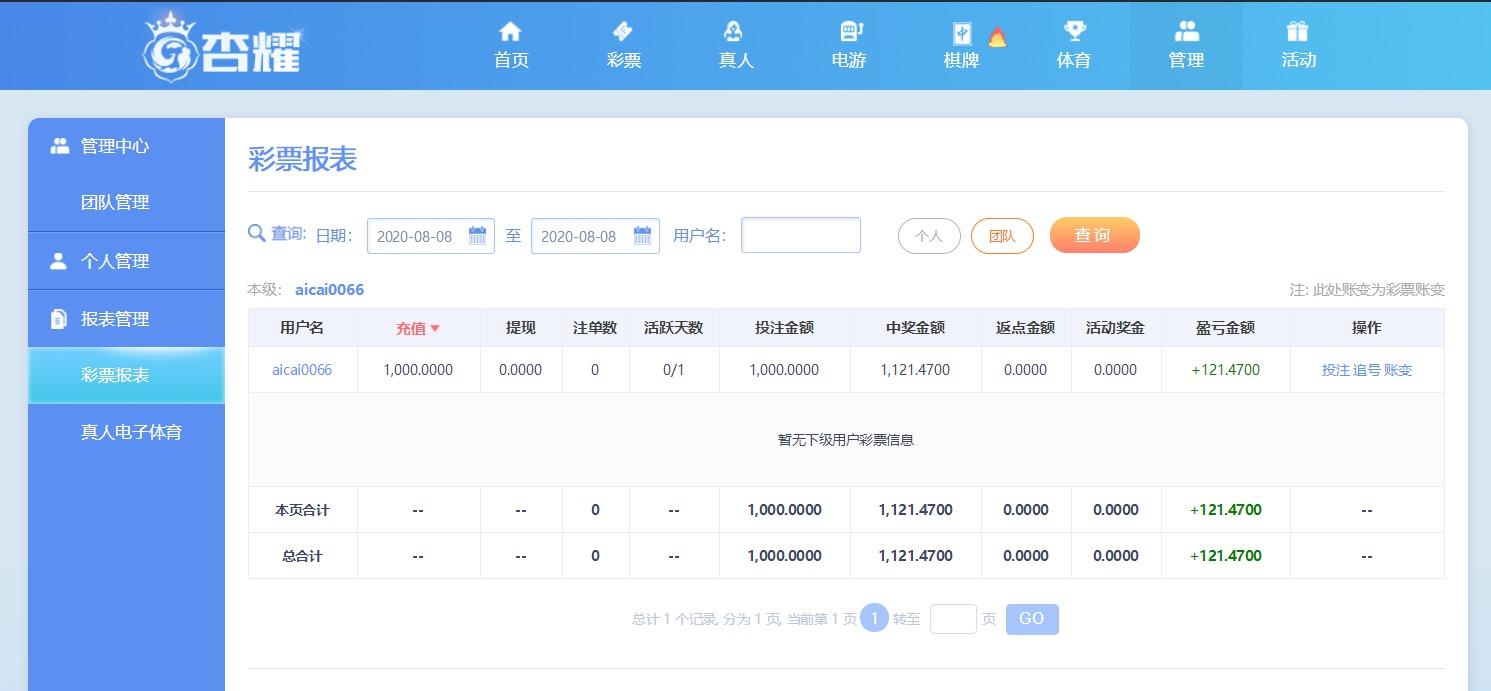Switch to 真人电子体育 report
Screen dimensions: 1491x691
click(x=131, y=432)
